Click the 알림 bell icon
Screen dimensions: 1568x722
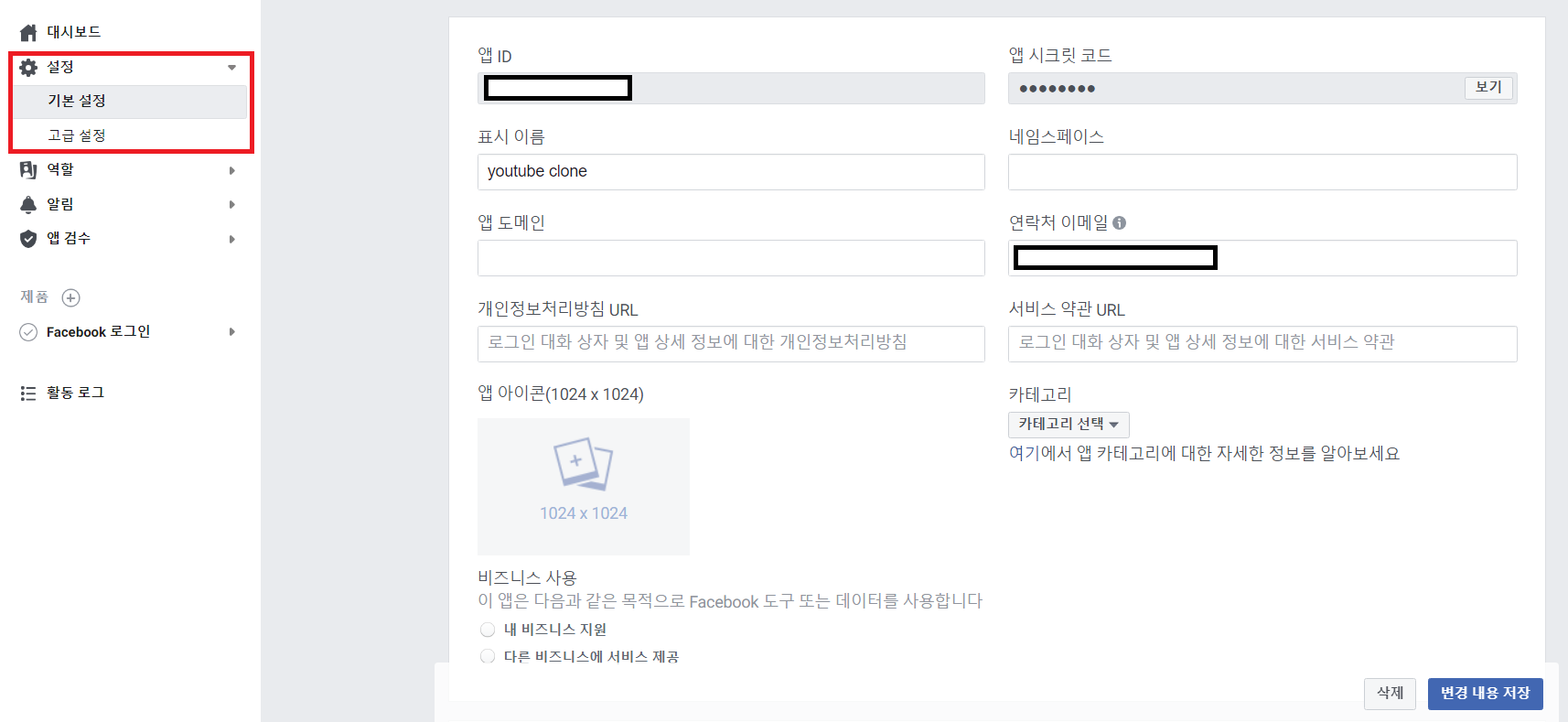(28, 205)
